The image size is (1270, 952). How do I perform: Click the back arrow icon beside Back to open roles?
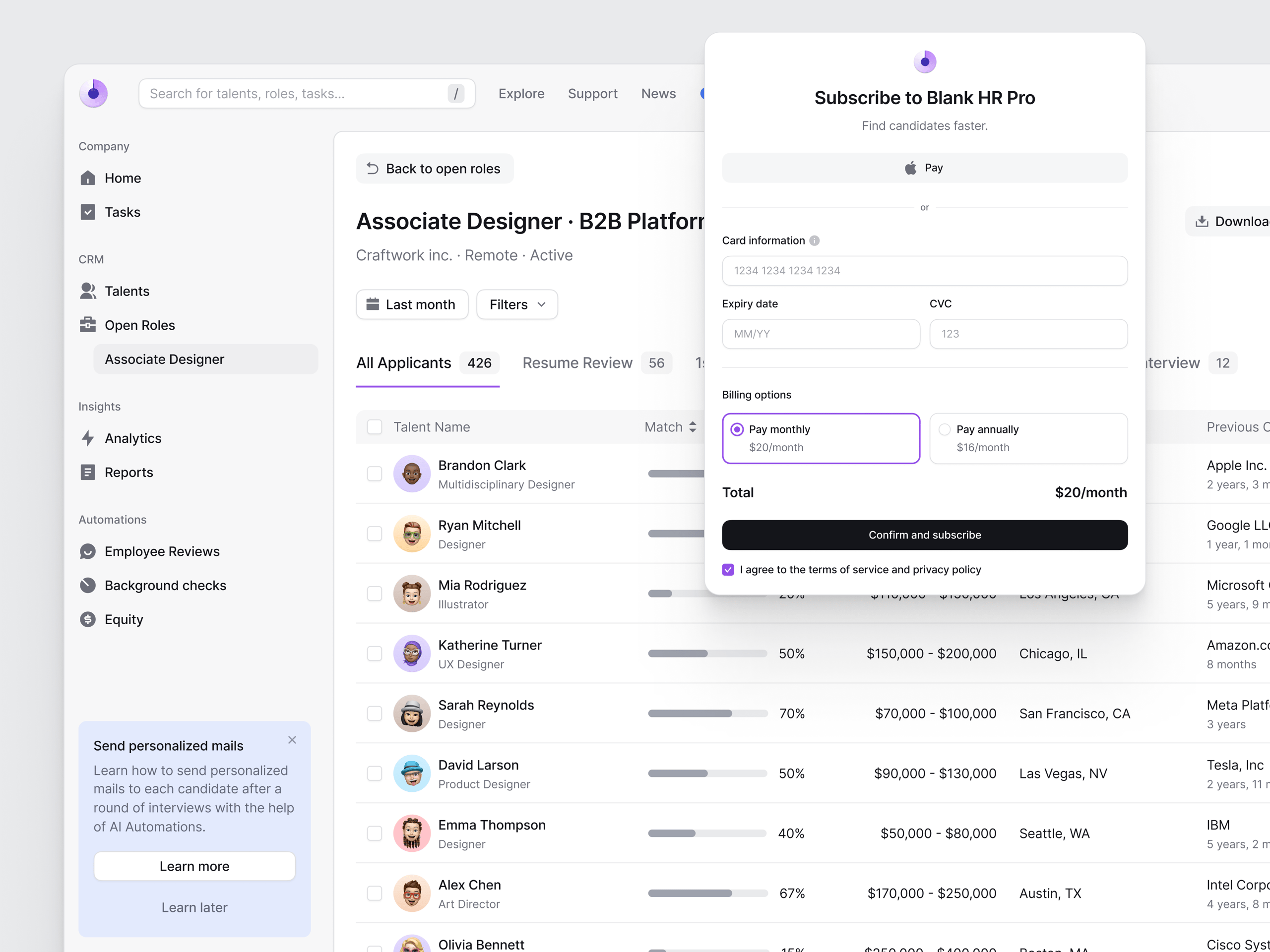[x=372, y=169]
